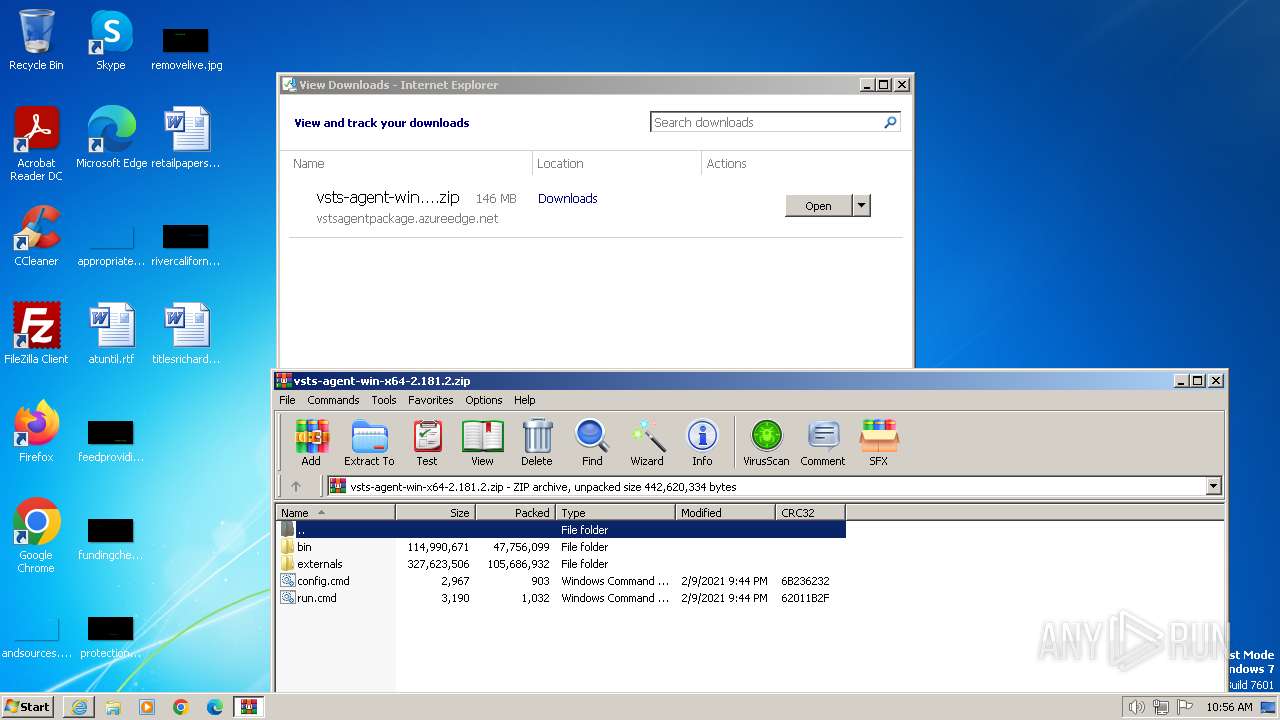Sort by the CRC32 column header

[811, 512]
